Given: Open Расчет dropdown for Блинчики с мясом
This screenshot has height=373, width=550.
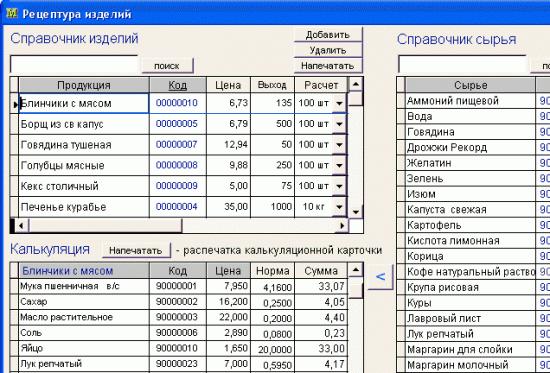Looking at the screenshot, I should [x=339, y=103].
